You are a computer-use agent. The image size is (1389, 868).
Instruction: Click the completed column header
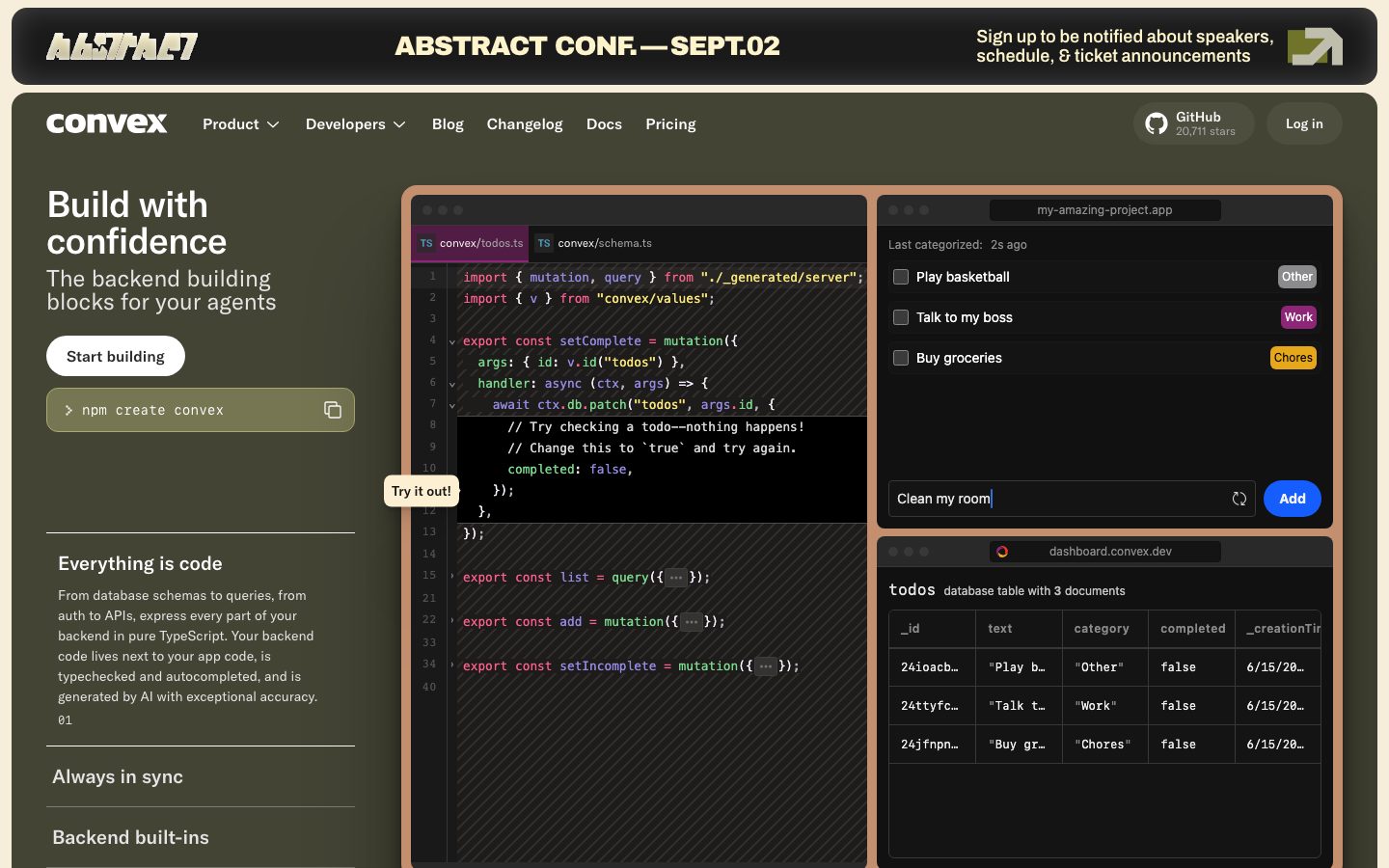tap(1192, 629)
